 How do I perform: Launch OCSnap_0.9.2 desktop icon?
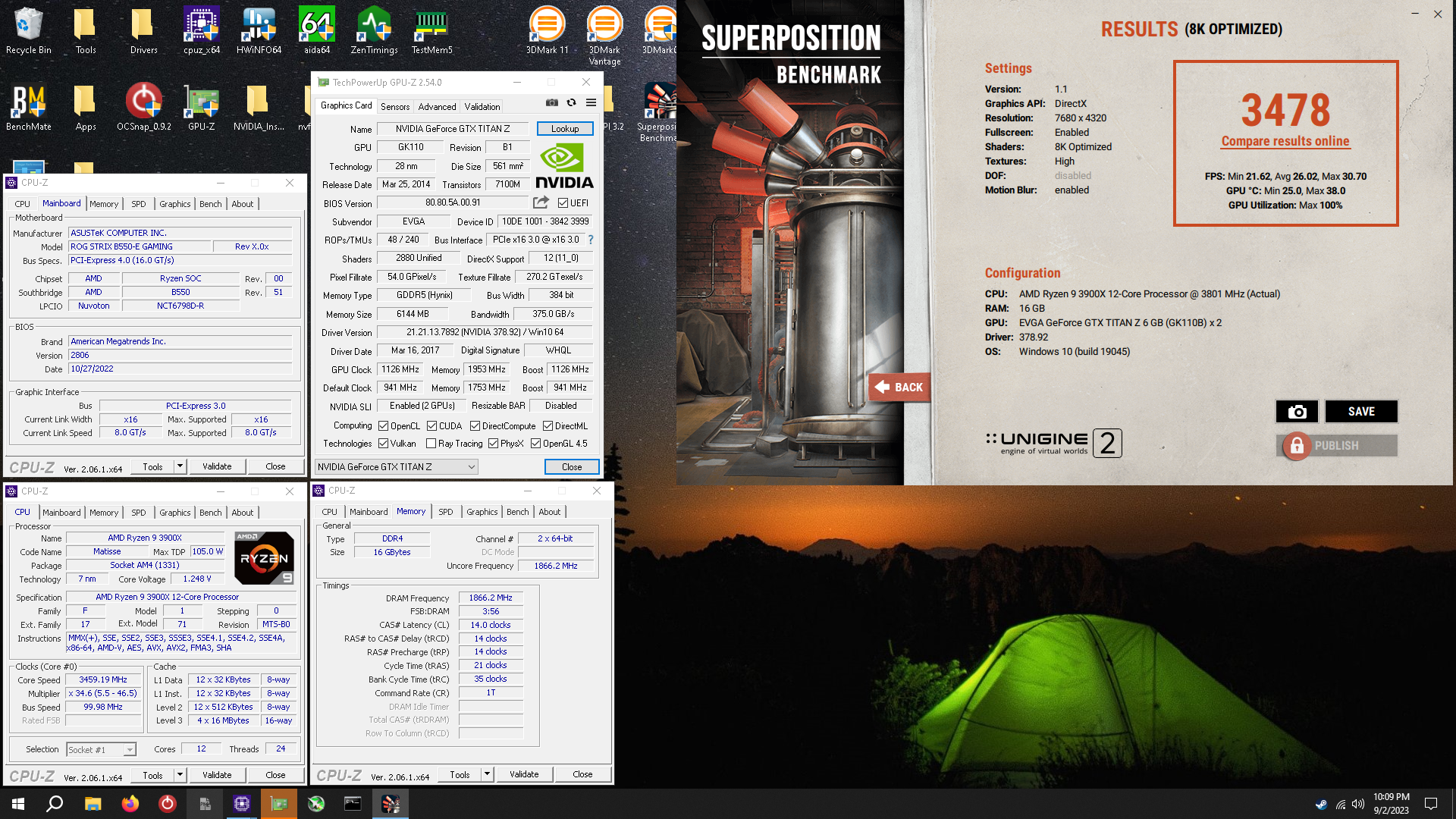coord(144,107)
